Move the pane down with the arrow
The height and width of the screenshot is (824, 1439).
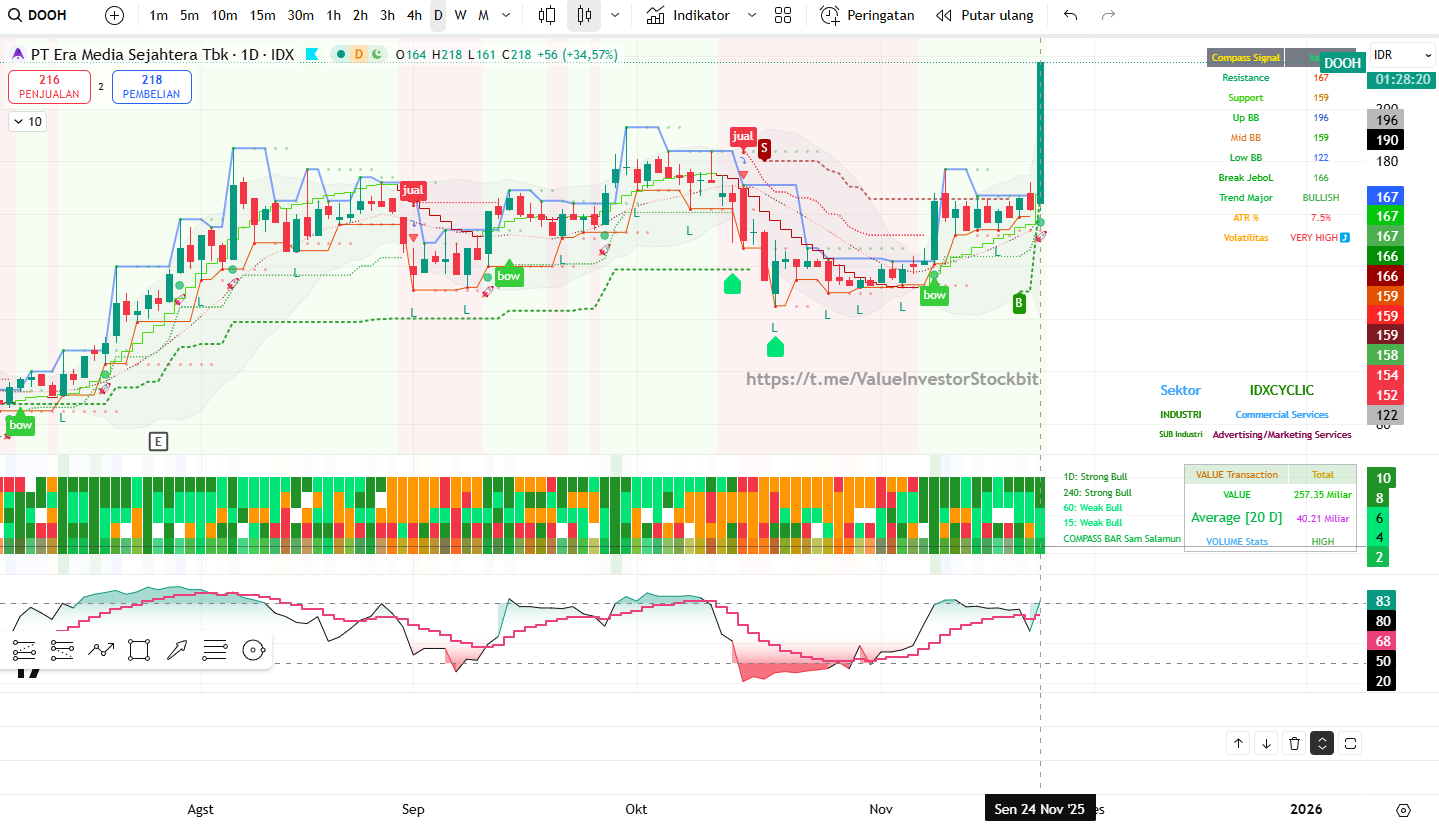click(x=1266, y=743)
